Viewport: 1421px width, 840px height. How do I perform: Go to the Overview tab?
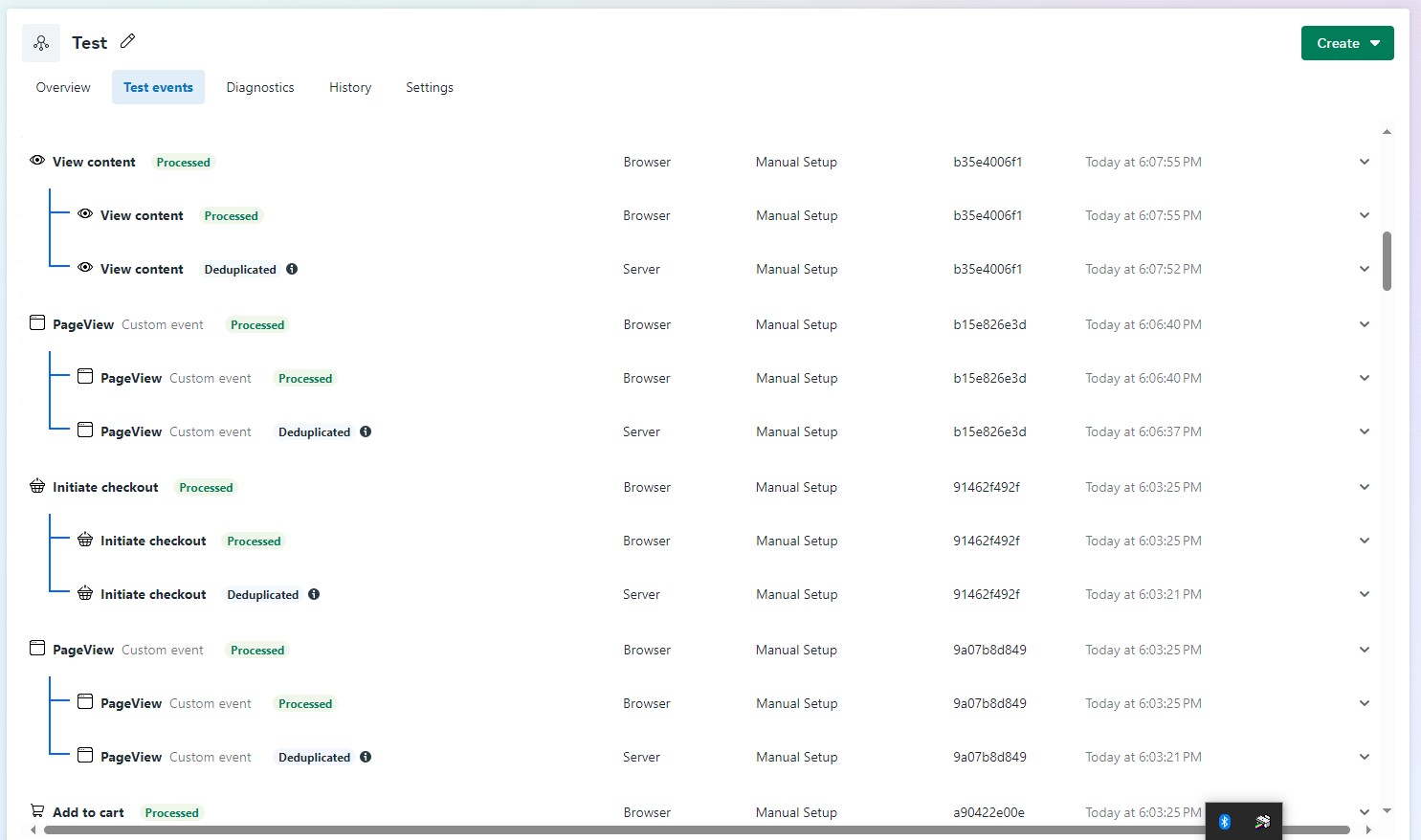(x=63, y=87)
